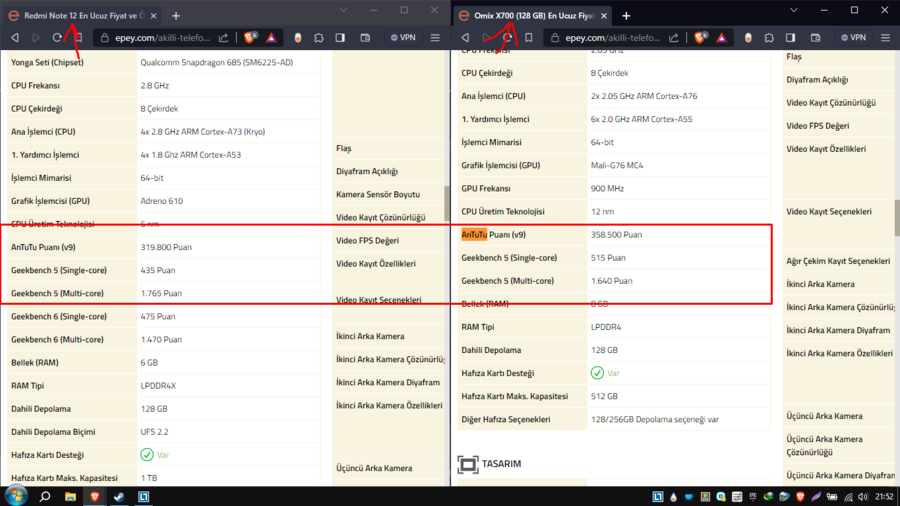Click 'LPDDR4X' RAM type value
Image resolution: width=900 pixels, height=506 pixels.
(158, 386)
